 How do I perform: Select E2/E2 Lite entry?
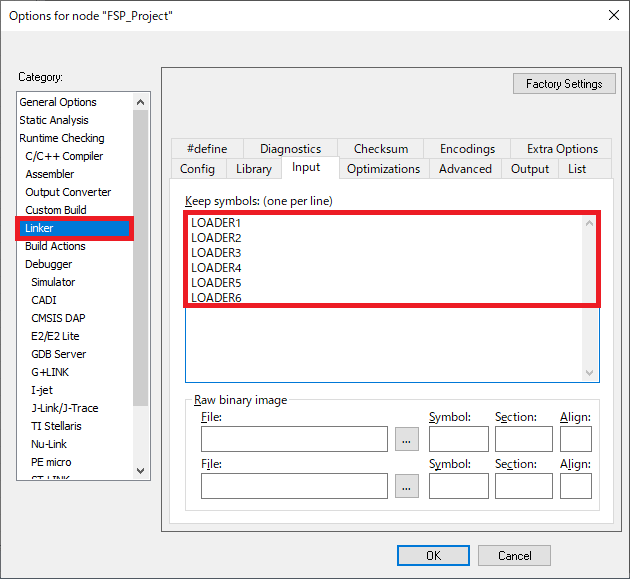click(55, 336)
